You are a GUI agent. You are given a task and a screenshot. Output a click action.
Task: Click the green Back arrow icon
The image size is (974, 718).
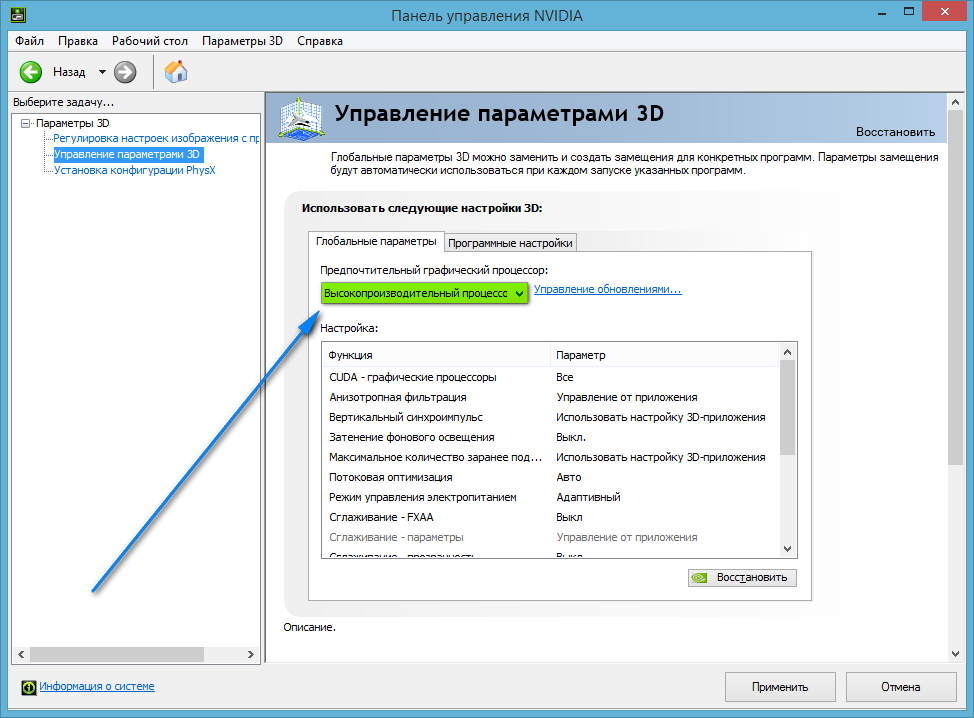pyautogui.click(x=30, y=72)
